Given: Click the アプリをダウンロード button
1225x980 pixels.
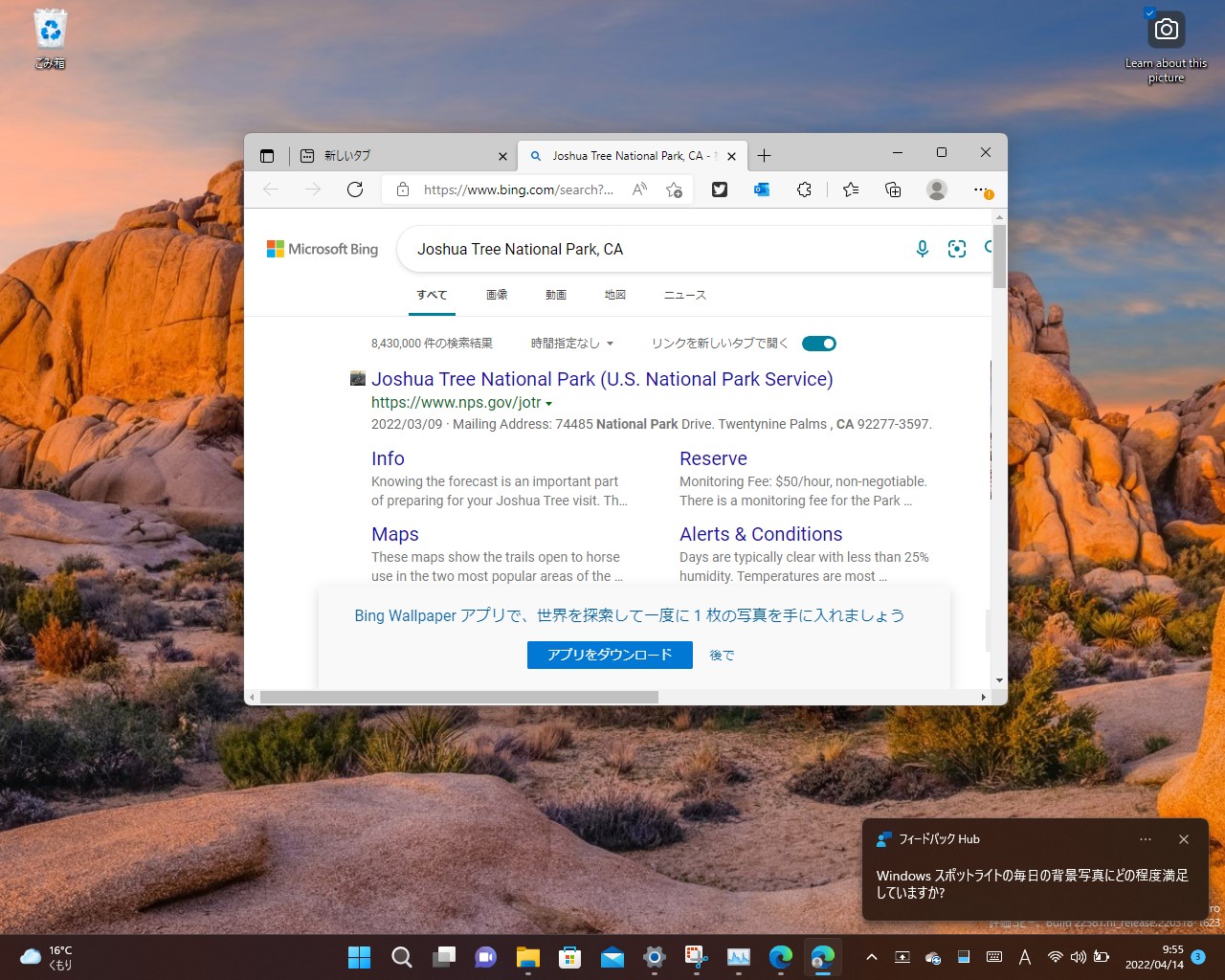Looking at the screenshot, I should click(x=610, y=655).
